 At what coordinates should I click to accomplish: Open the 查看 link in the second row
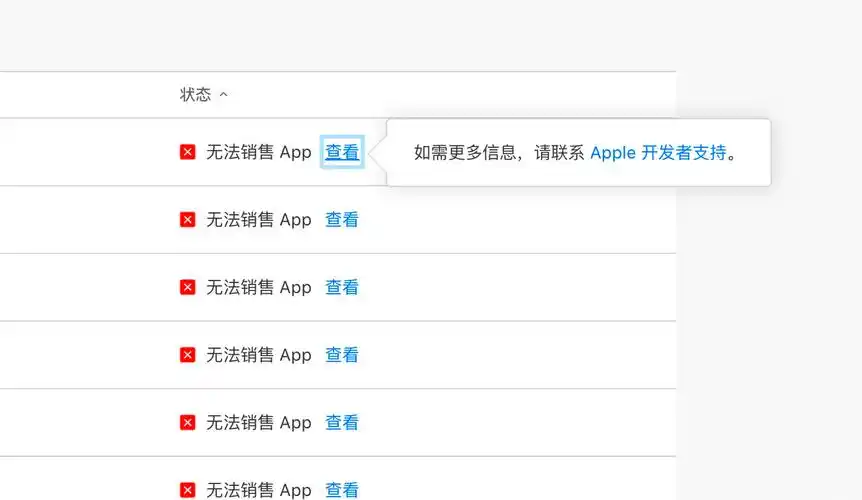(x=342, y=220)
